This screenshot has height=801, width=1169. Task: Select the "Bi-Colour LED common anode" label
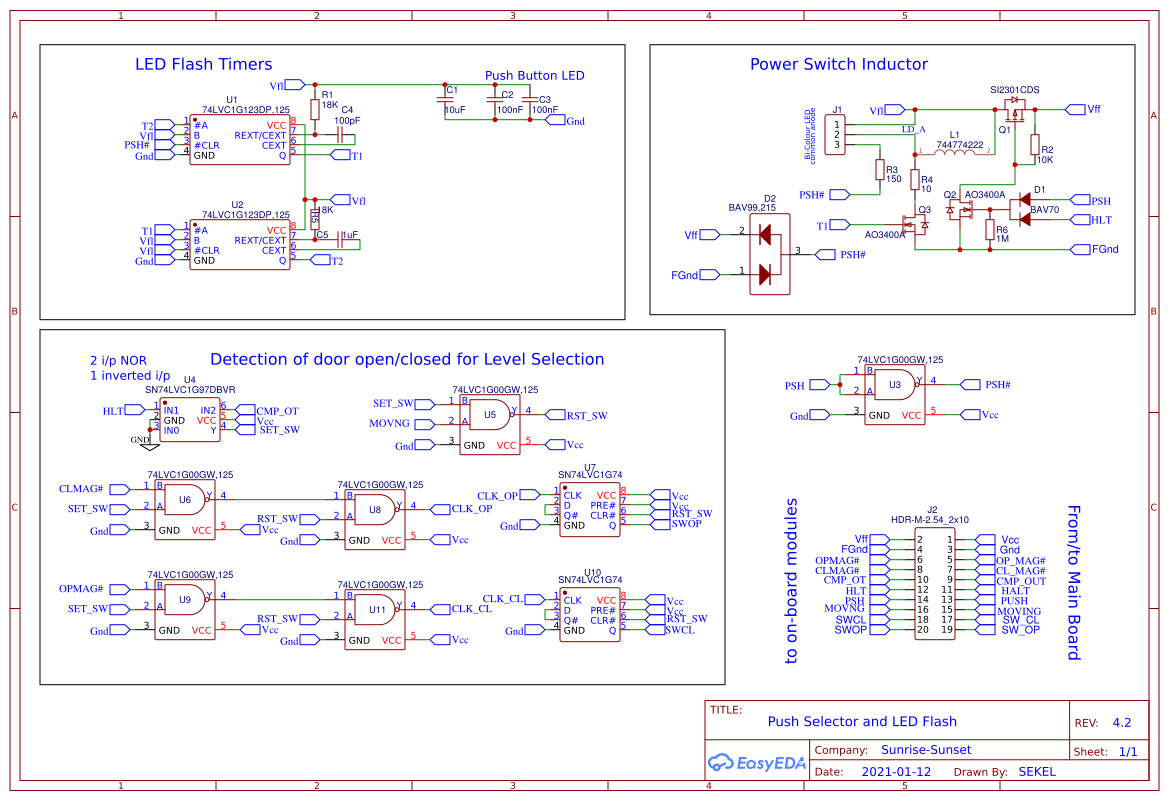pyautogui.click(x=810, y=135)
